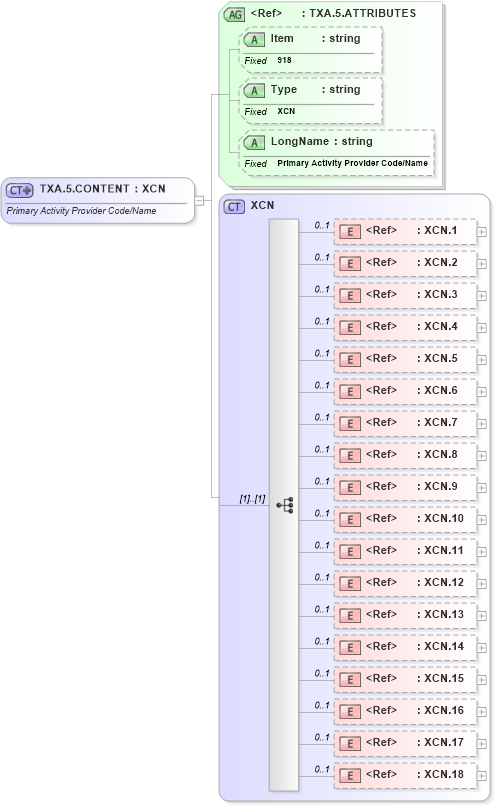Image resolution: width=494 pixels, height=805 pixels.
Task: Click the 0..1 cardinality of XCN.9
Action: click(322, 481)
